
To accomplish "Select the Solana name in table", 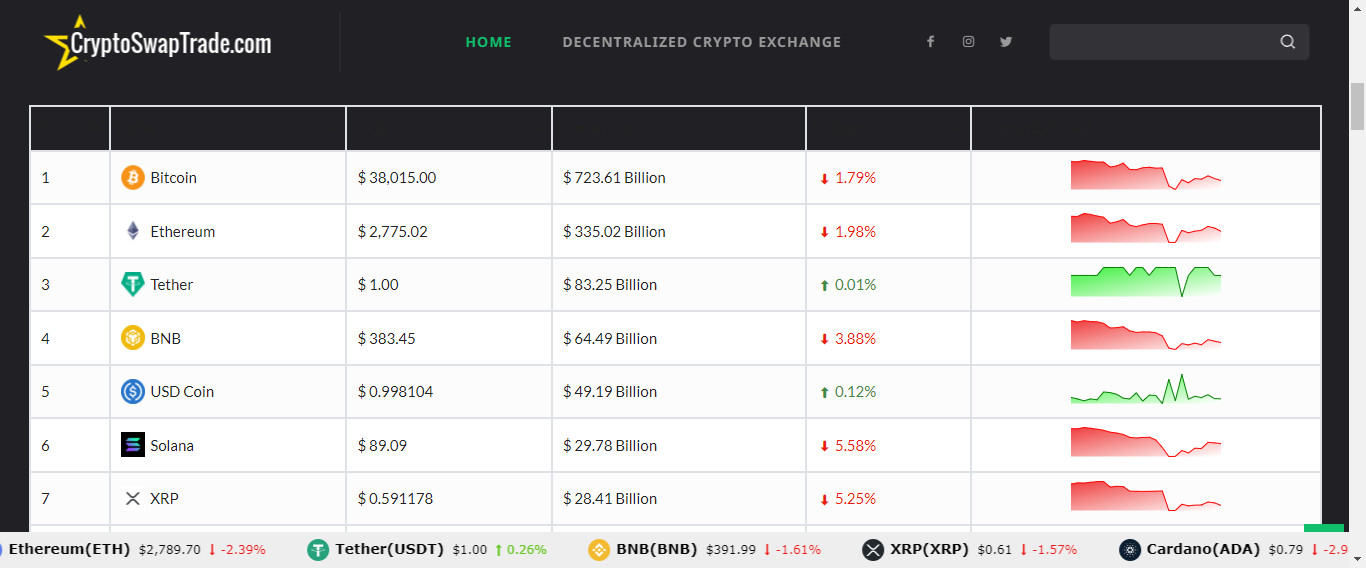I will [x=172, y=445].
